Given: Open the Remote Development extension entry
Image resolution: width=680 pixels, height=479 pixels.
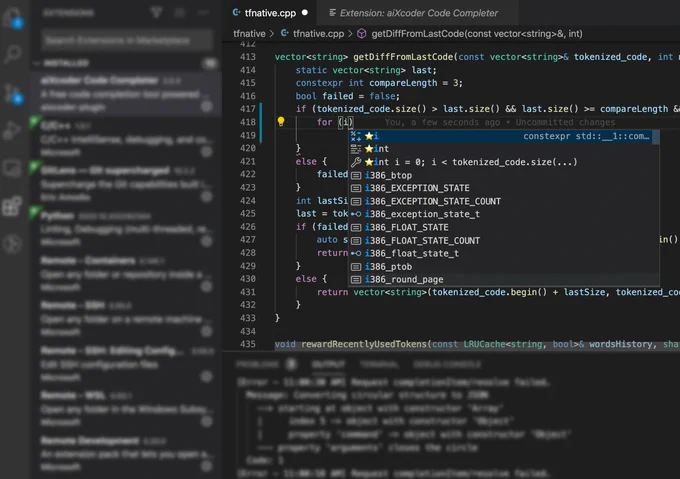Looking at the screenshot, I should coord(126,453).
